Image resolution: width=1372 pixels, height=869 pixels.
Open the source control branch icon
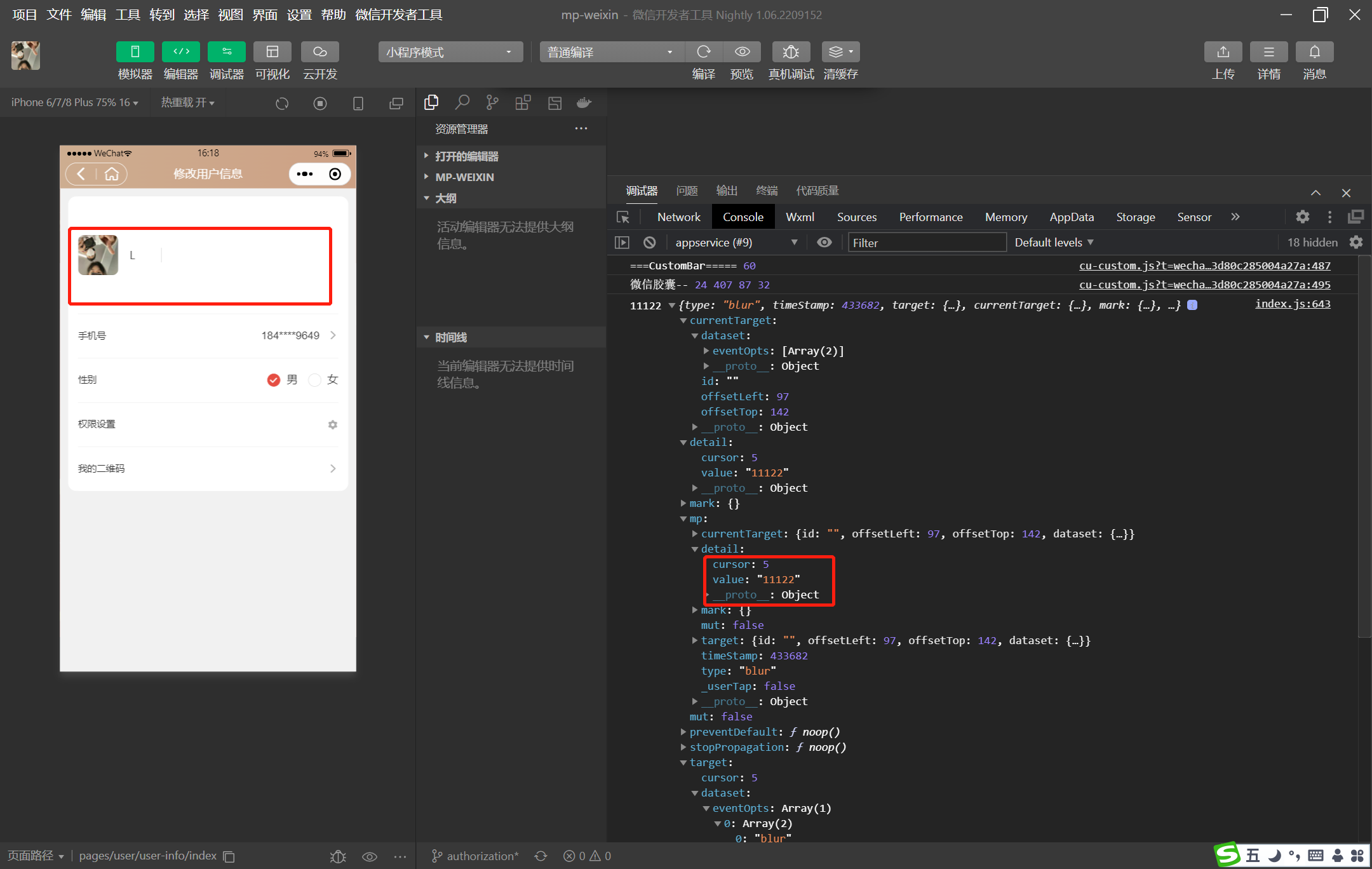(x=492, y=102)
